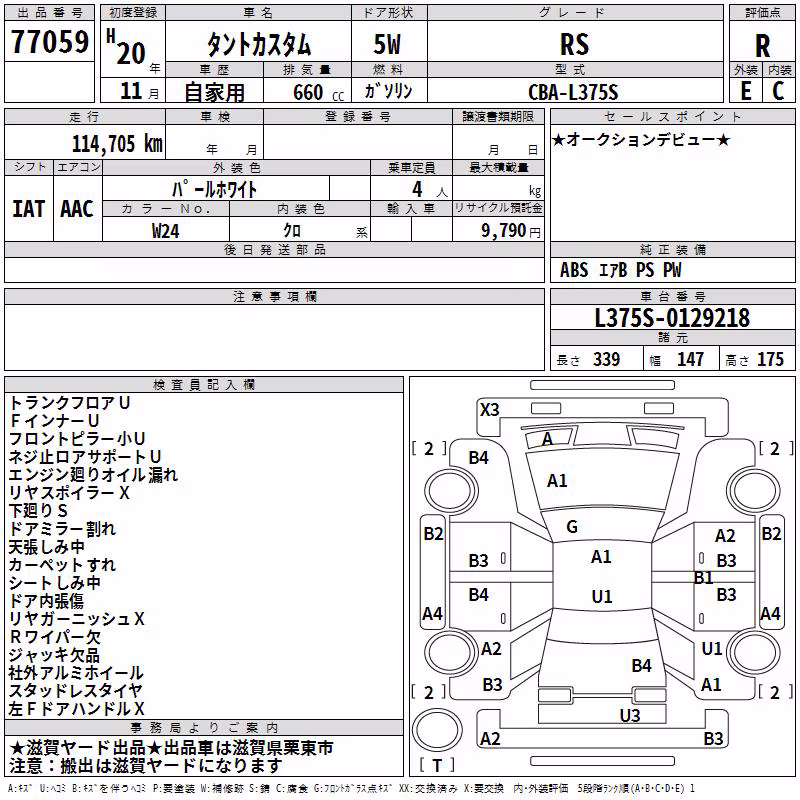Click note ネジ止ロアサポートU
The width and height of the screenshot is (800, 800).
pyautogui.click(x=85, y=457)
